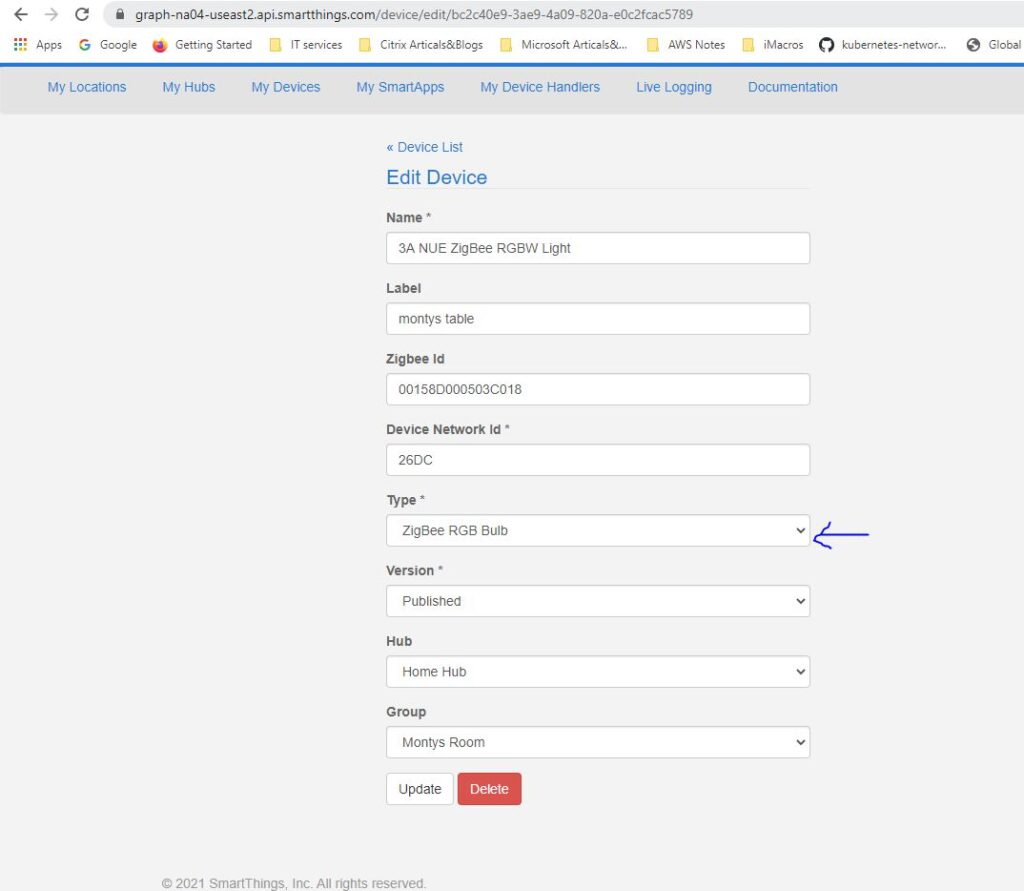Go to My Locations
The width and height of the screenshot is (1024, 891).
tap(87, 87)
